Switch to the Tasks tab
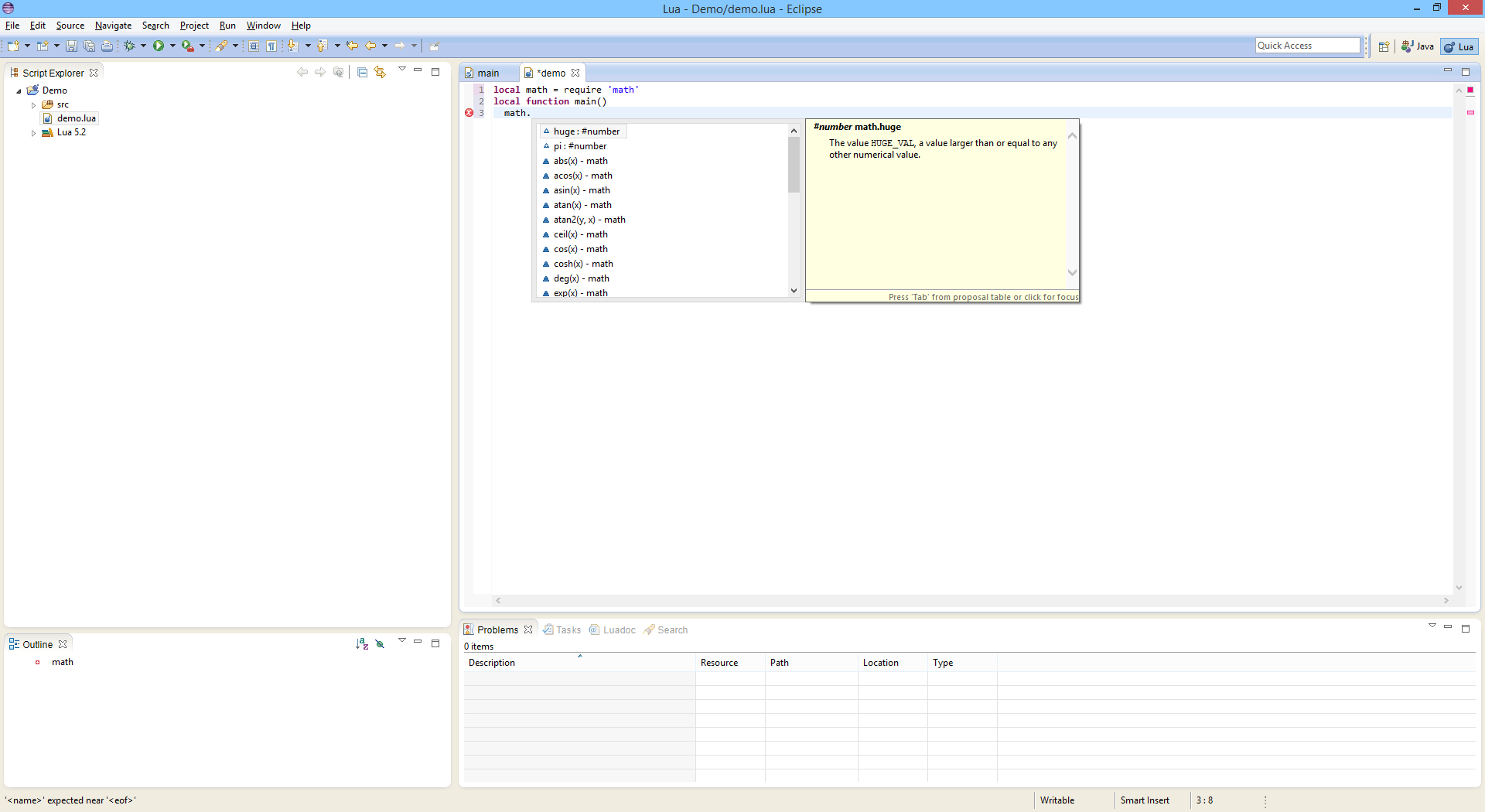Screen dimensions: 1485x812 click(x=562, y=629)
